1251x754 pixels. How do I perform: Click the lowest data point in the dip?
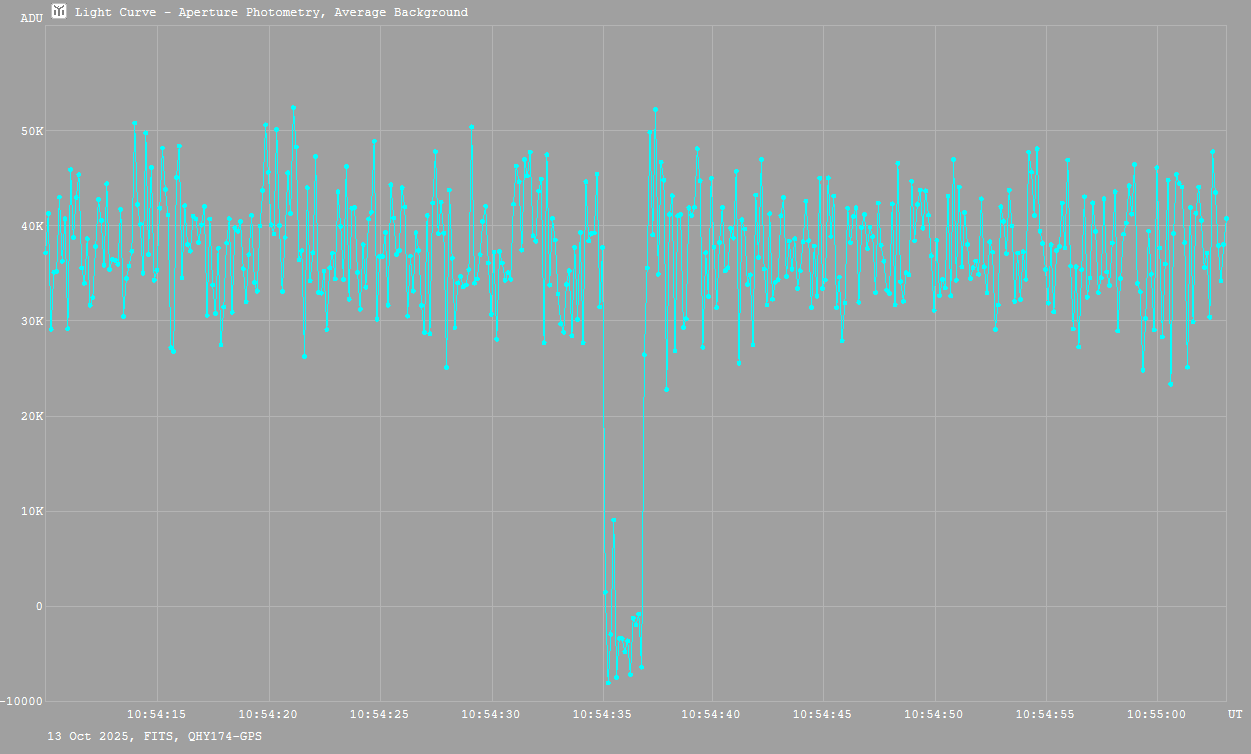(x=607, y=682)
